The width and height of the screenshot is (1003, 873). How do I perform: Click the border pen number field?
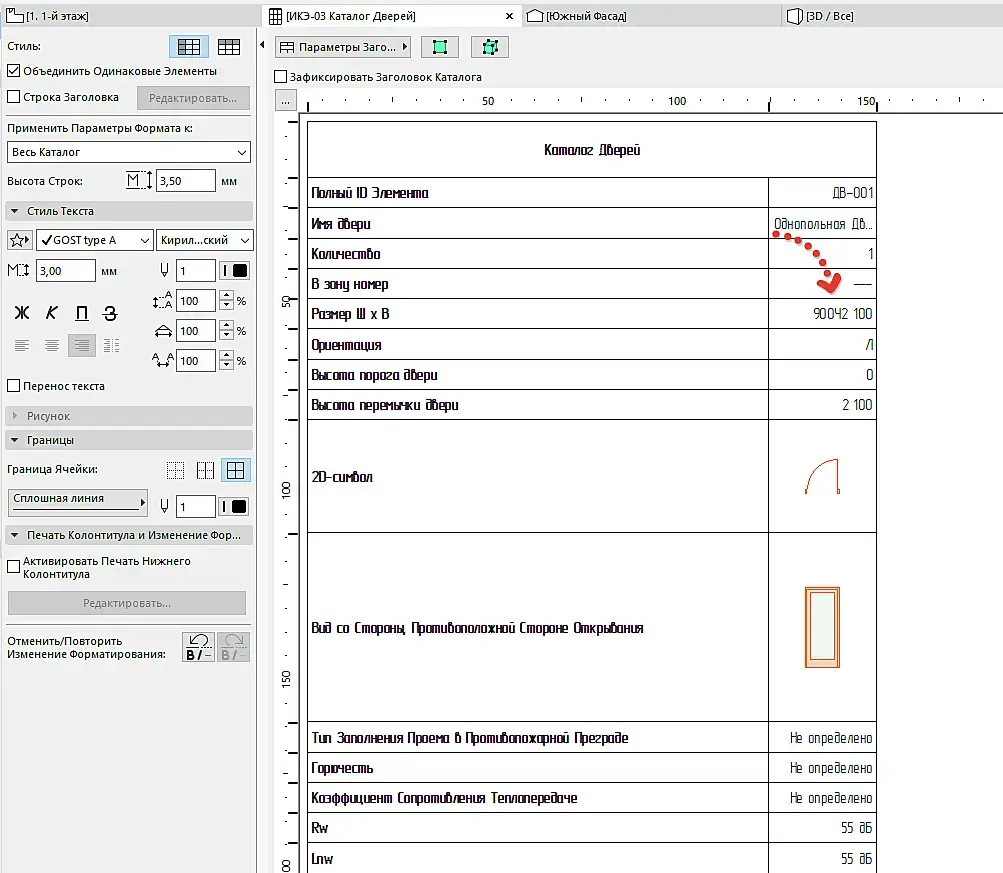click(x=196, y=507)
